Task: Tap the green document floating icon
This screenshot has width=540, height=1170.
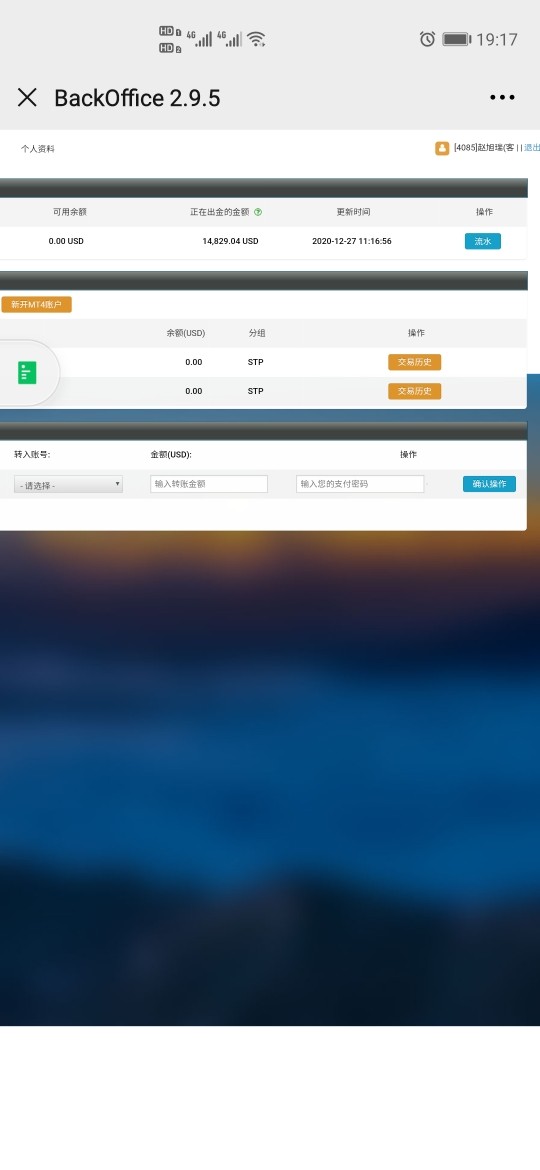Action: coord(27,373)
